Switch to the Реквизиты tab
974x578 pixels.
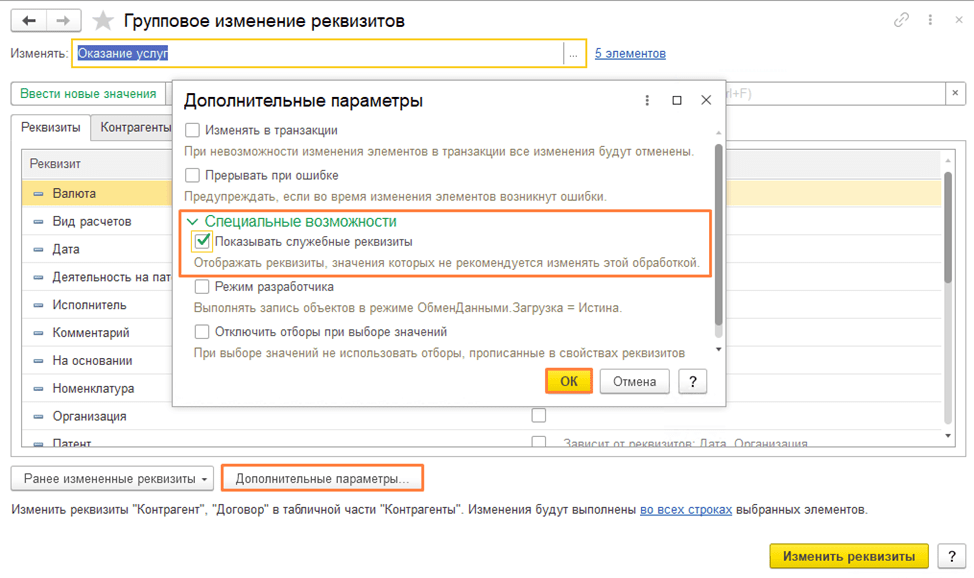pos(51,128)
